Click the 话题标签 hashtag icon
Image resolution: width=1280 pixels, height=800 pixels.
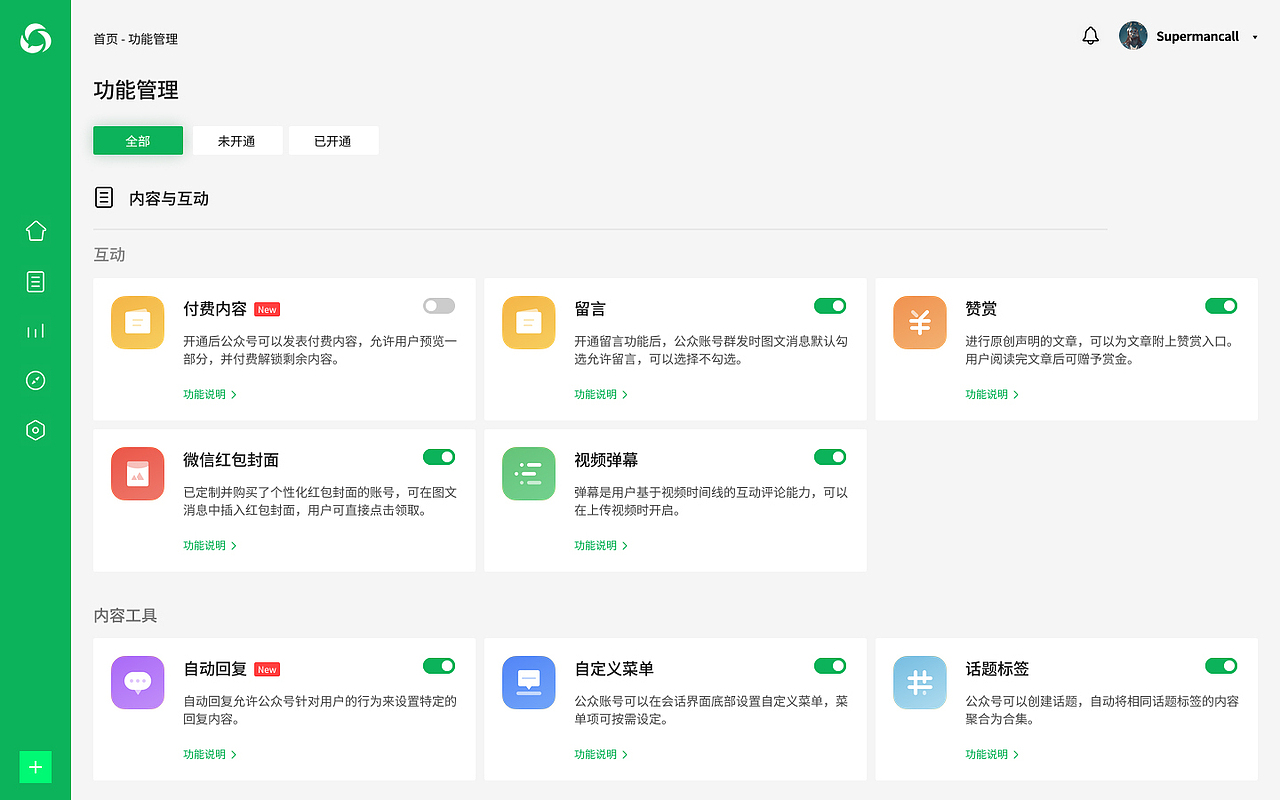919,682
